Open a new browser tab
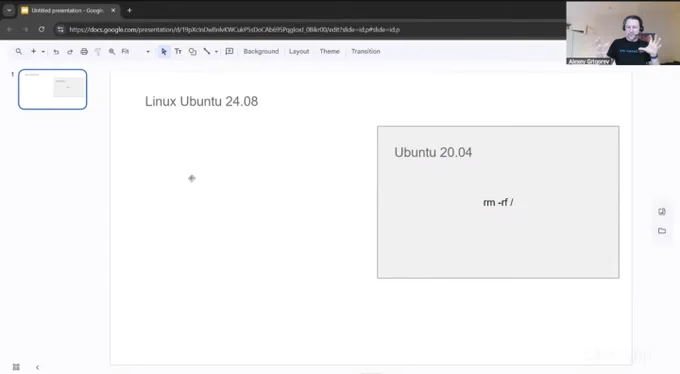The width and height of the screenshot is (680, 374). [x=129, y=10]
